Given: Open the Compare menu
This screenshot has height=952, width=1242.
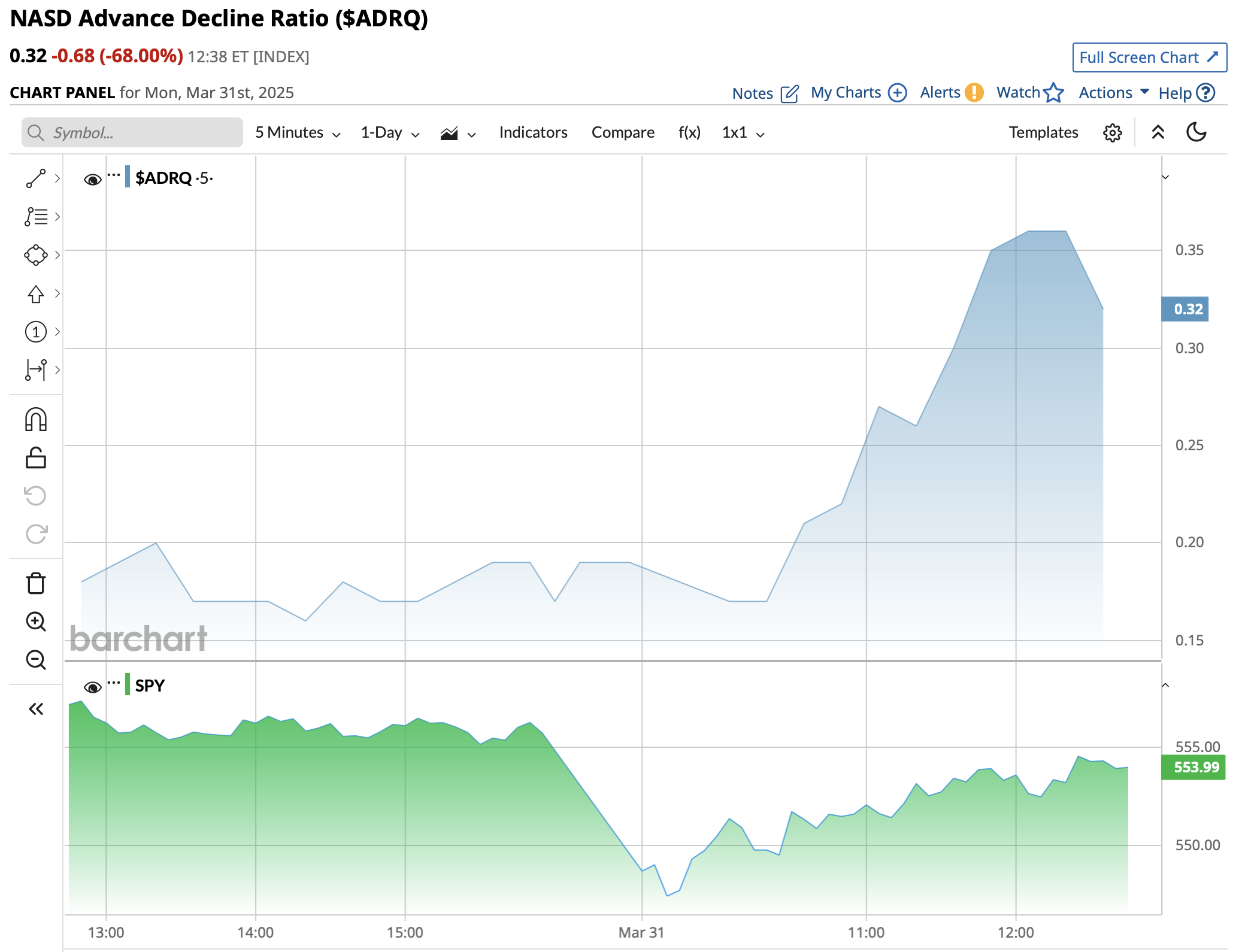Looking at the screenshot, I should click(623, 132).
